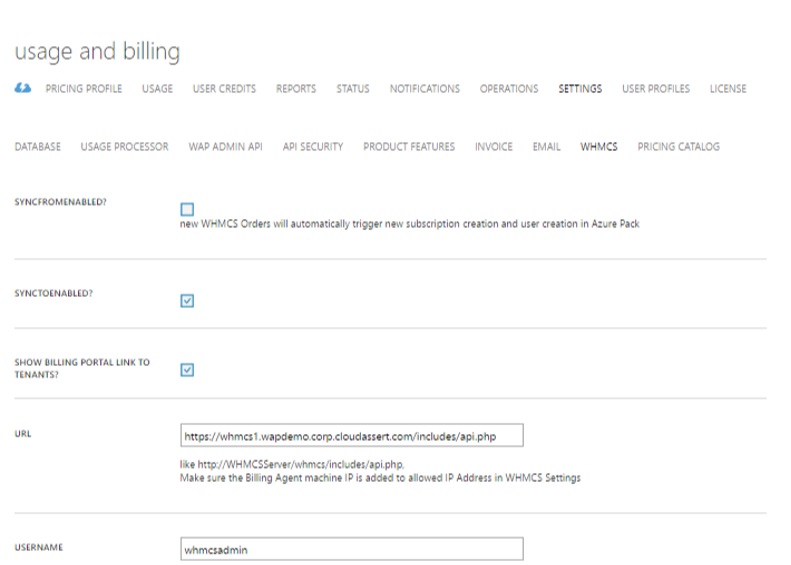Open the User Profiles tab
791x565 pixels.
(x=656, y=89)
